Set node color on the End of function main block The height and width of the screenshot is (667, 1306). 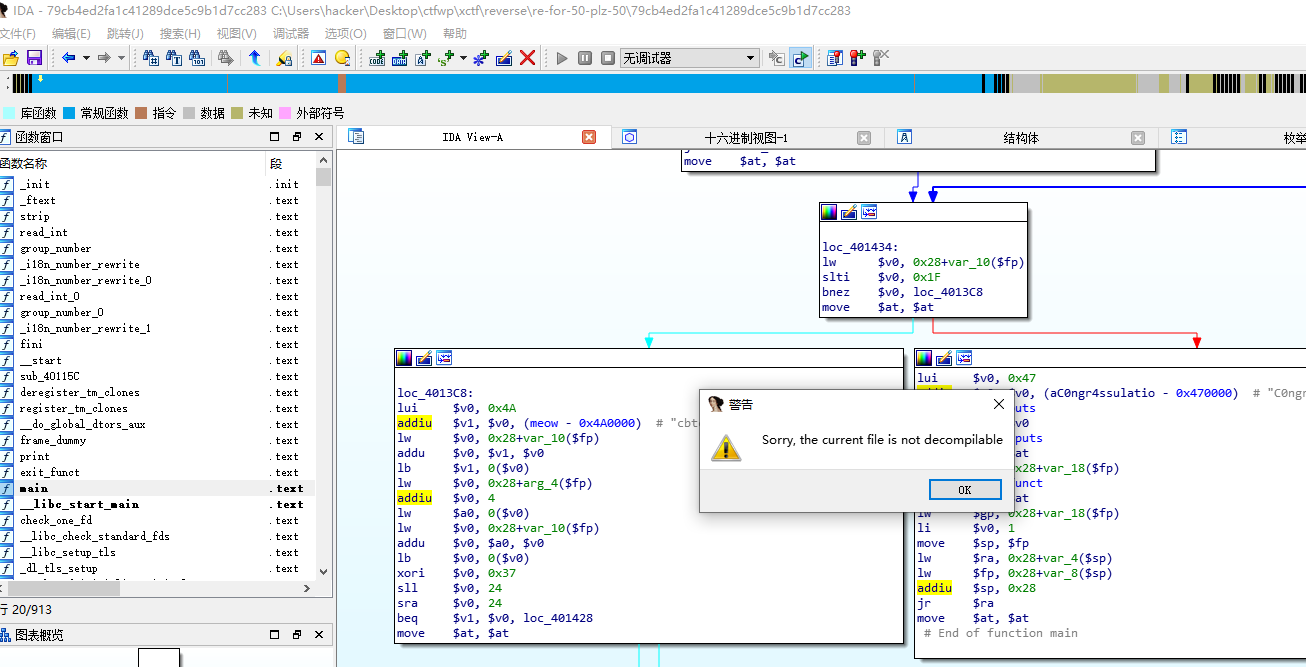[x=924, y=357]
